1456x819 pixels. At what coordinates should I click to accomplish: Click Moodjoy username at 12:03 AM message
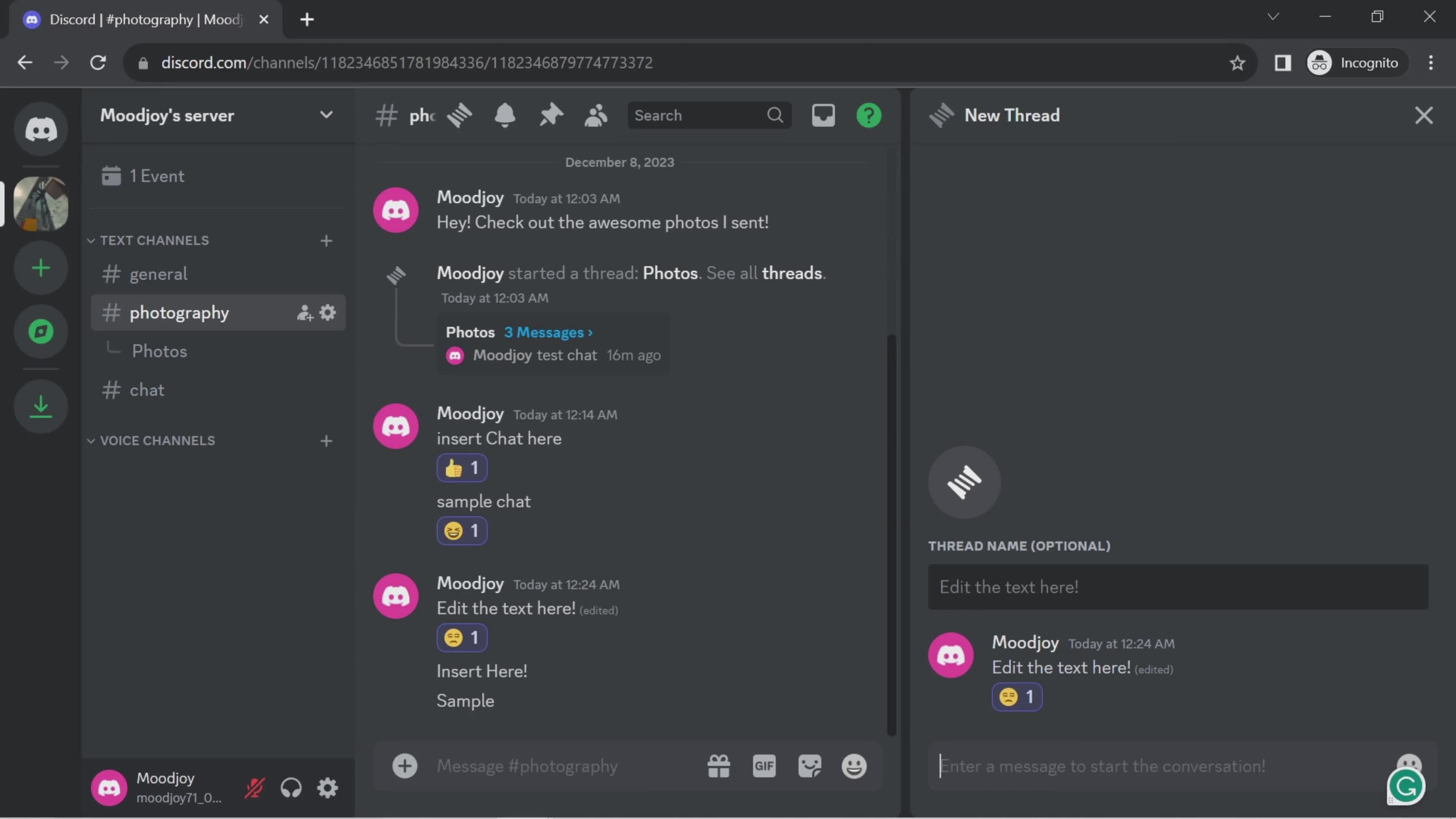470,197
